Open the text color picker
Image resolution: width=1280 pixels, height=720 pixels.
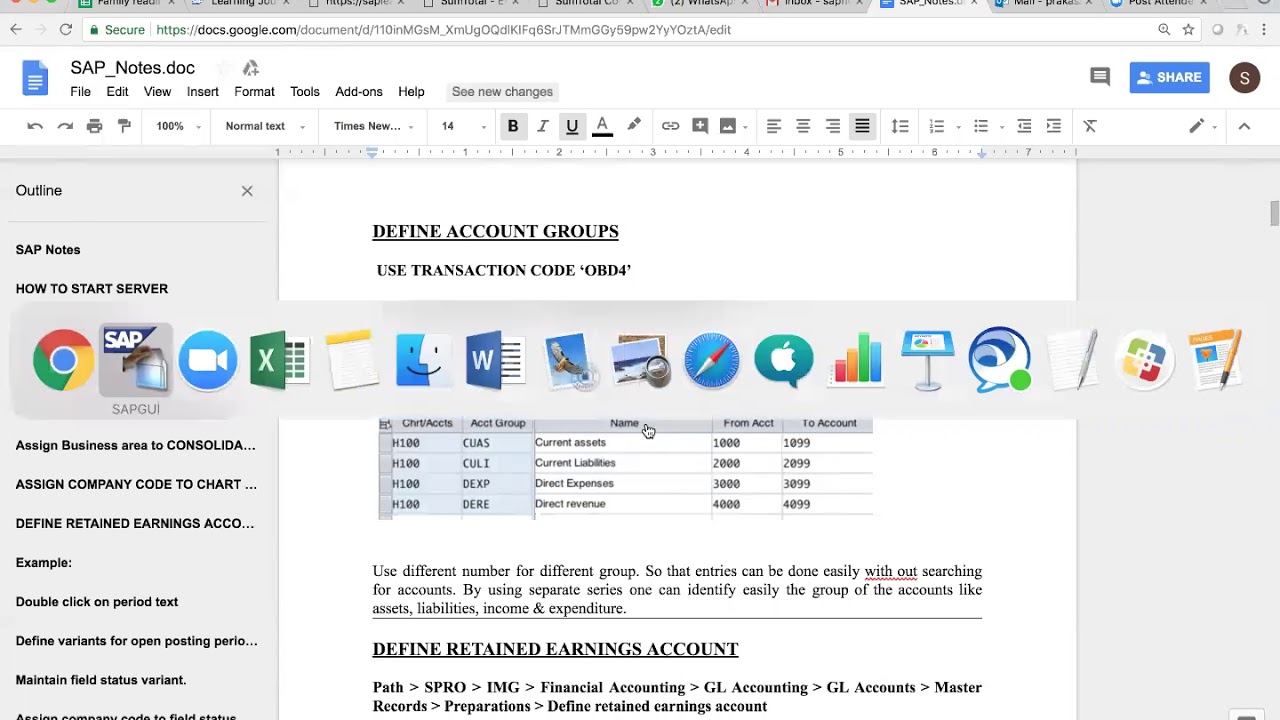tap(602, 126)
